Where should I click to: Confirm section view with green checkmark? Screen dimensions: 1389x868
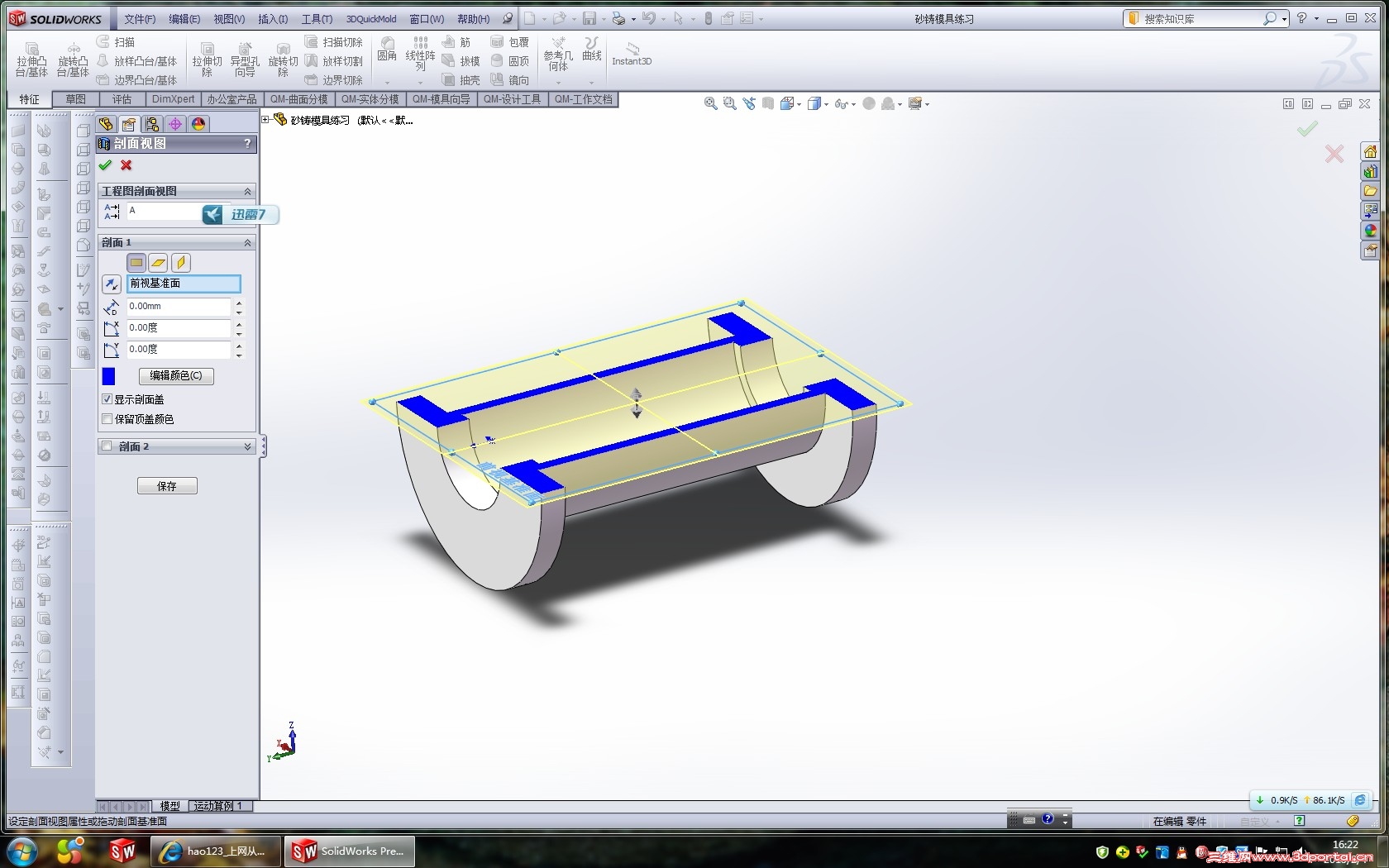[x=105, y=165]
